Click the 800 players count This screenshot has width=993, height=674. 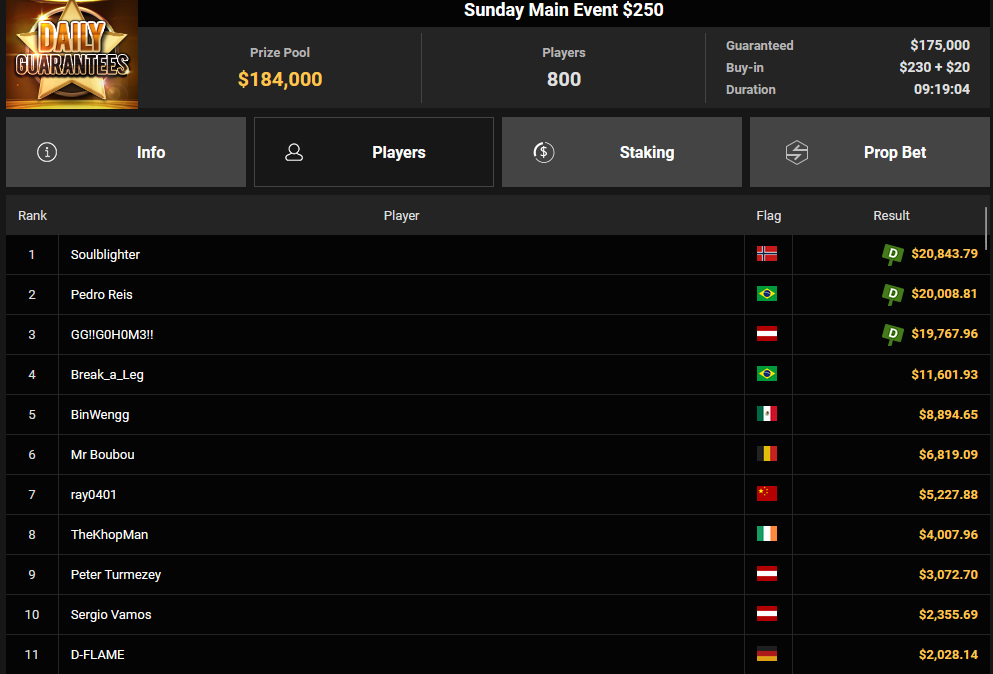(564, 79)
